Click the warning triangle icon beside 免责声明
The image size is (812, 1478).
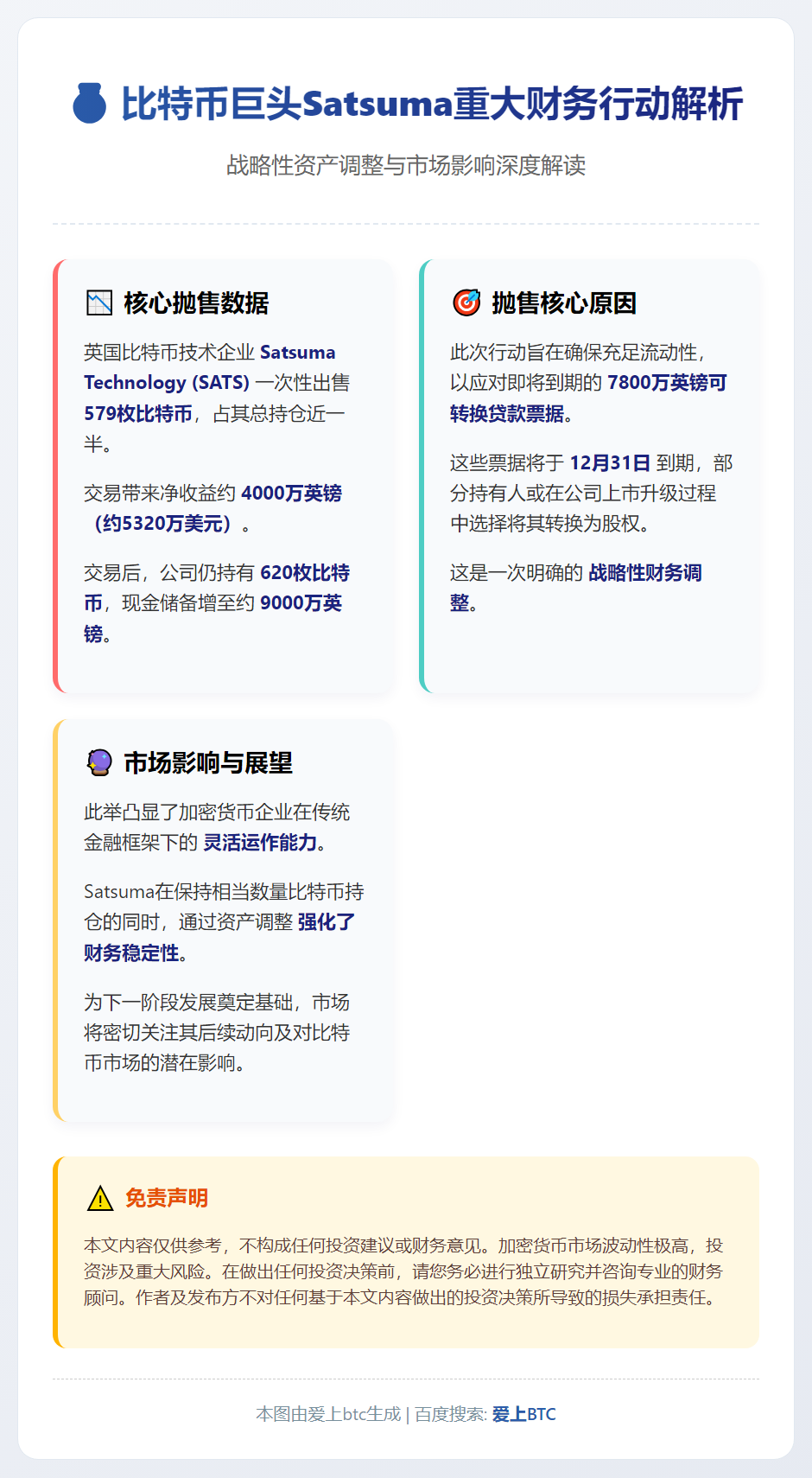(100, 1198)
